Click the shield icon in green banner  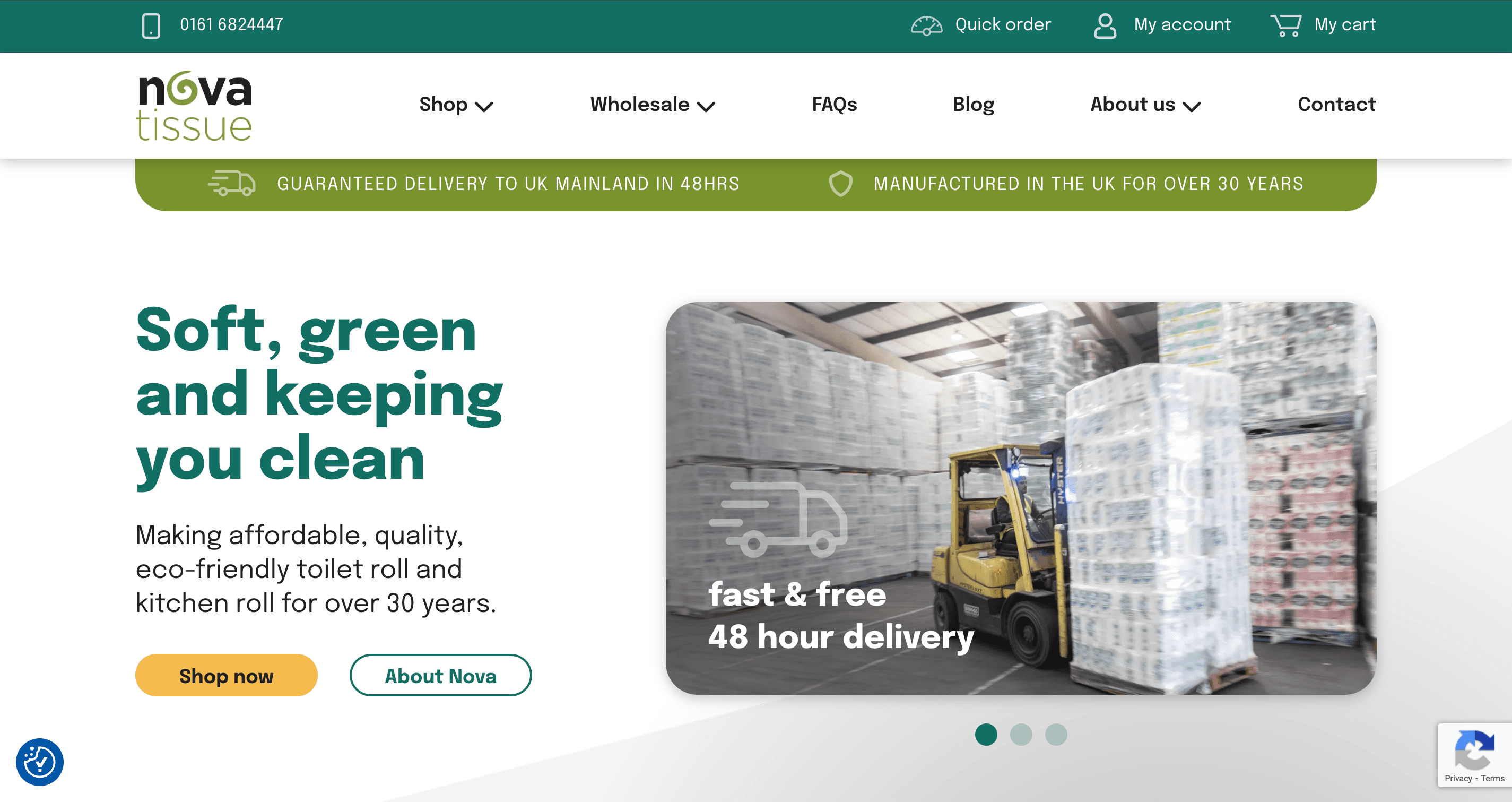tap(840, 184)
